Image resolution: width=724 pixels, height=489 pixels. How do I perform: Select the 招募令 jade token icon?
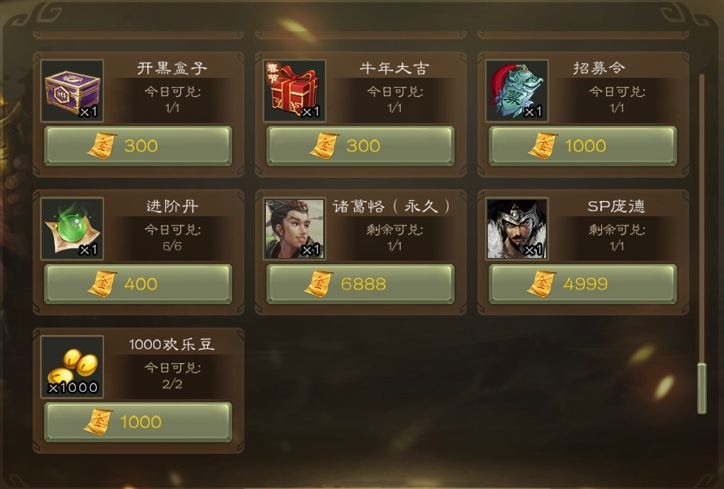pos(517,91)
